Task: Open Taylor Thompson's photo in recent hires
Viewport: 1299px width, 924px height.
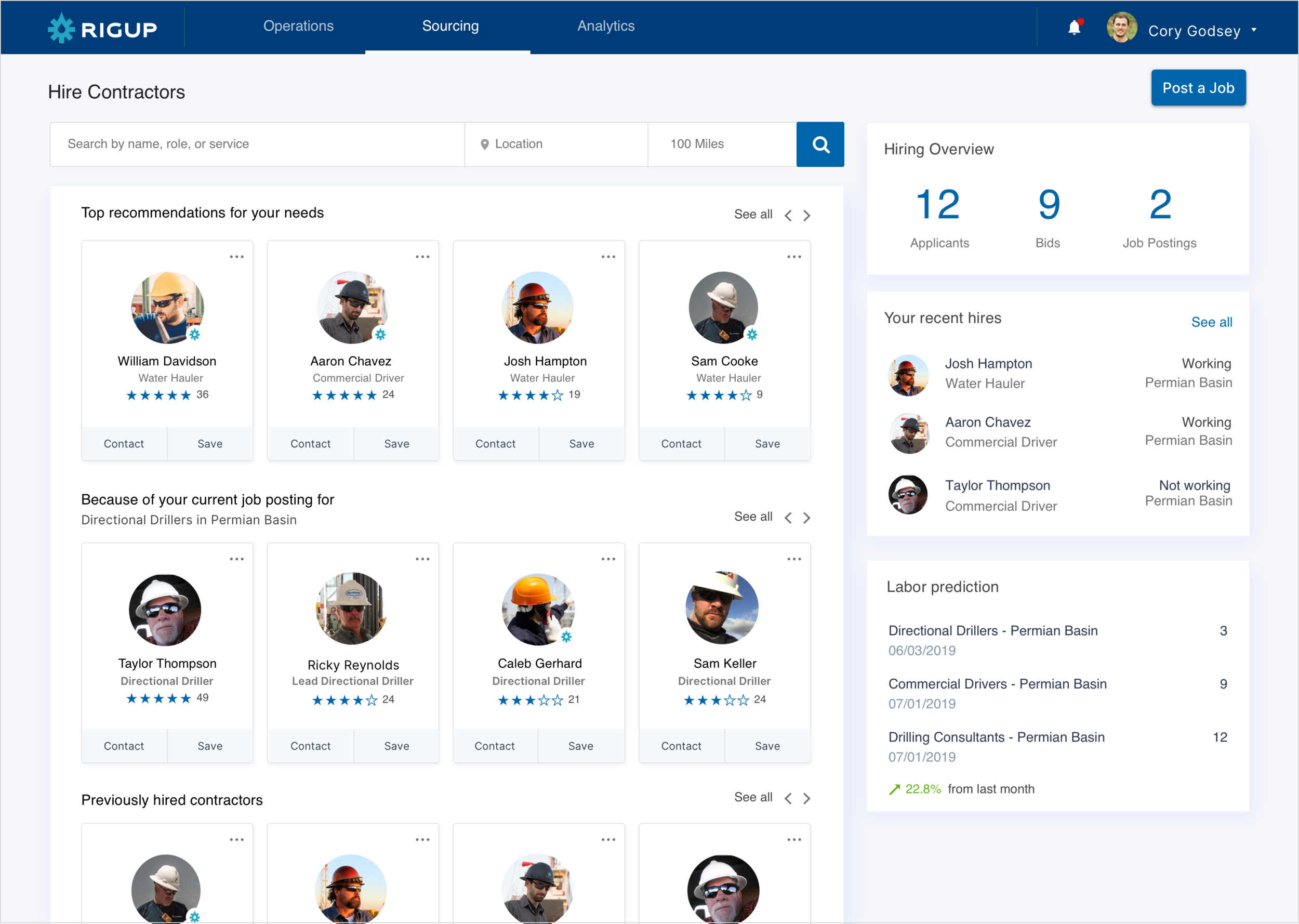Action: point(908,494)
